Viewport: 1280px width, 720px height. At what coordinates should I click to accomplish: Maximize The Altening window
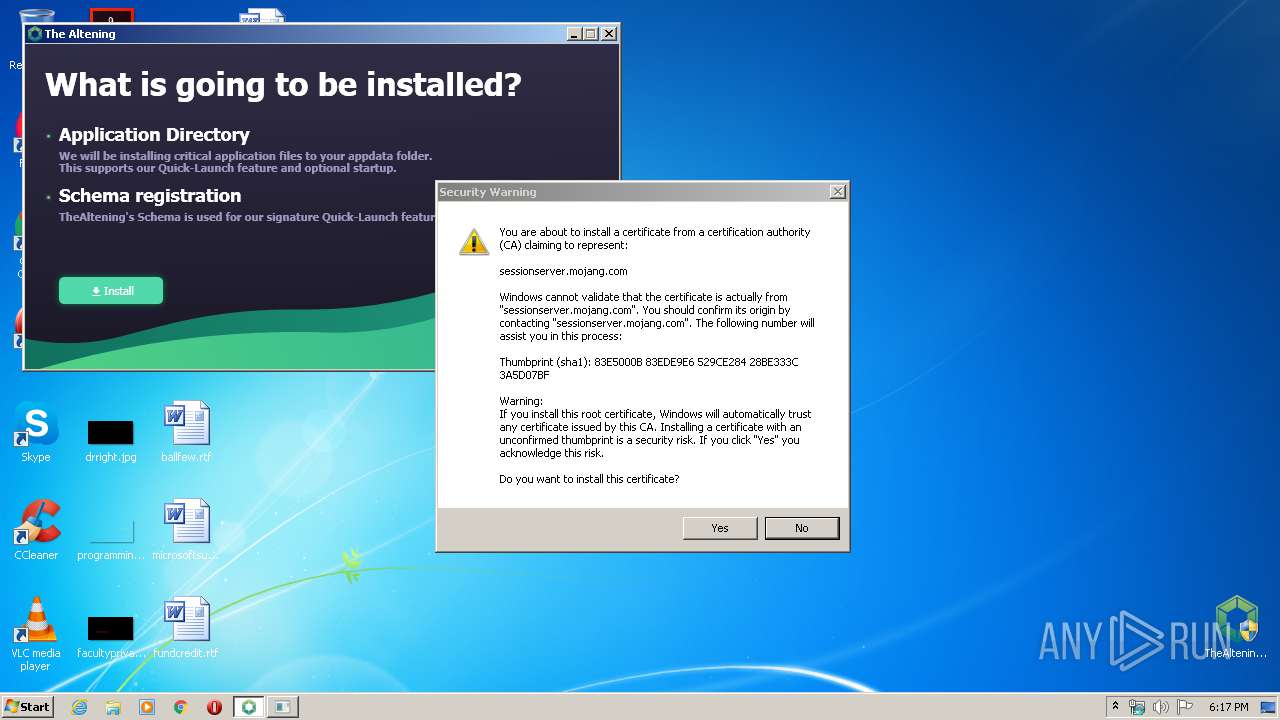pyautogui.click(x=591, y=34)
